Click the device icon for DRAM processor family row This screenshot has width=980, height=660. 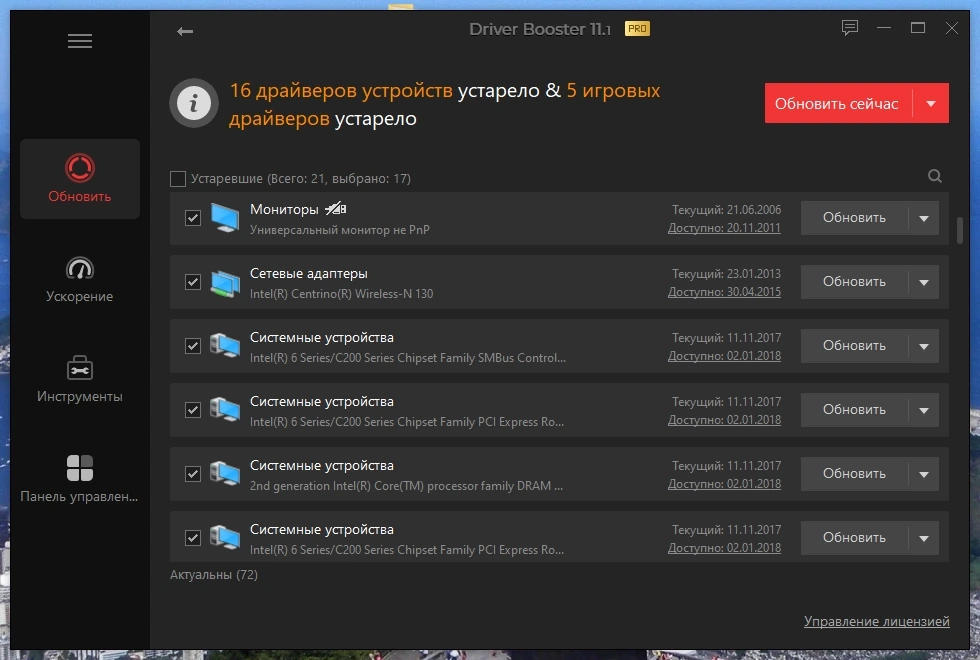[225, 474]
